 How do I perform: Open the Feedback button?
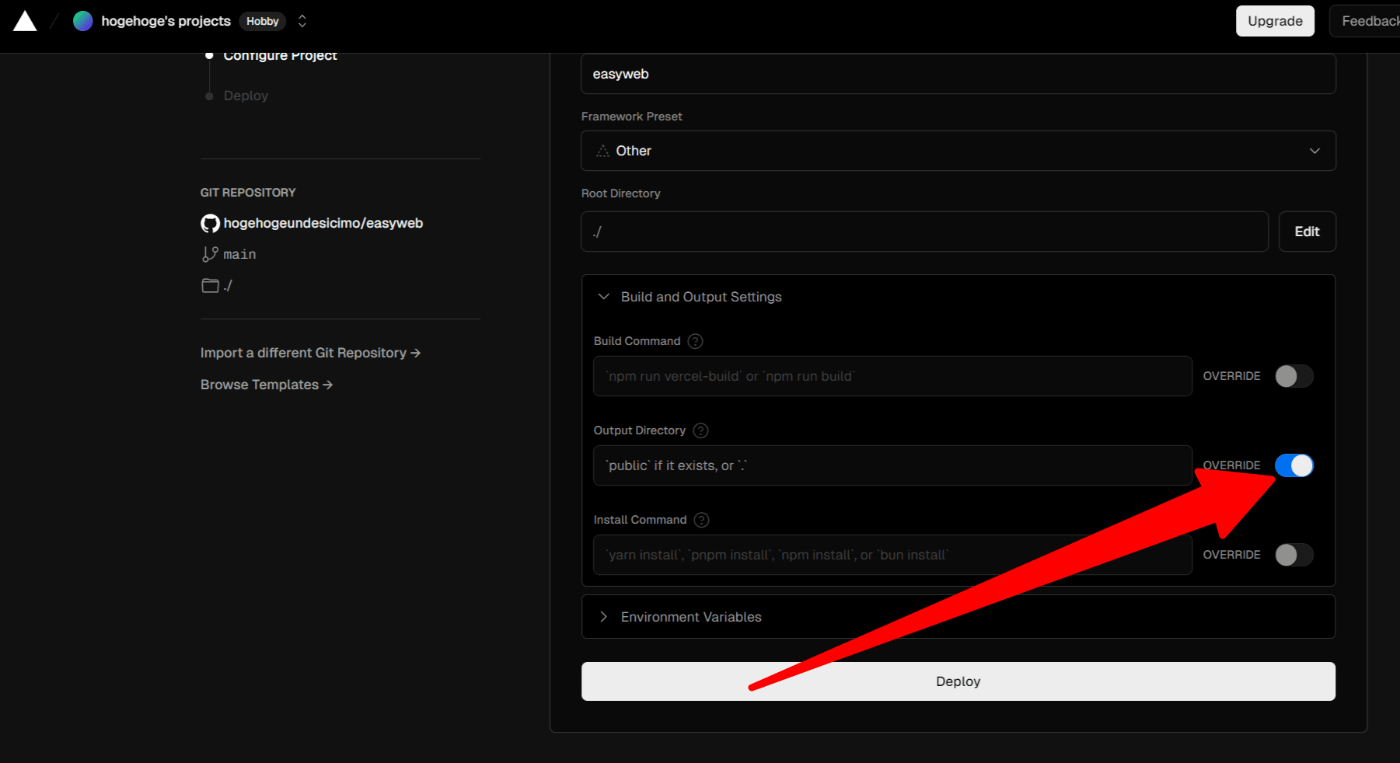pyautogui.click(x=1367, y=21)
